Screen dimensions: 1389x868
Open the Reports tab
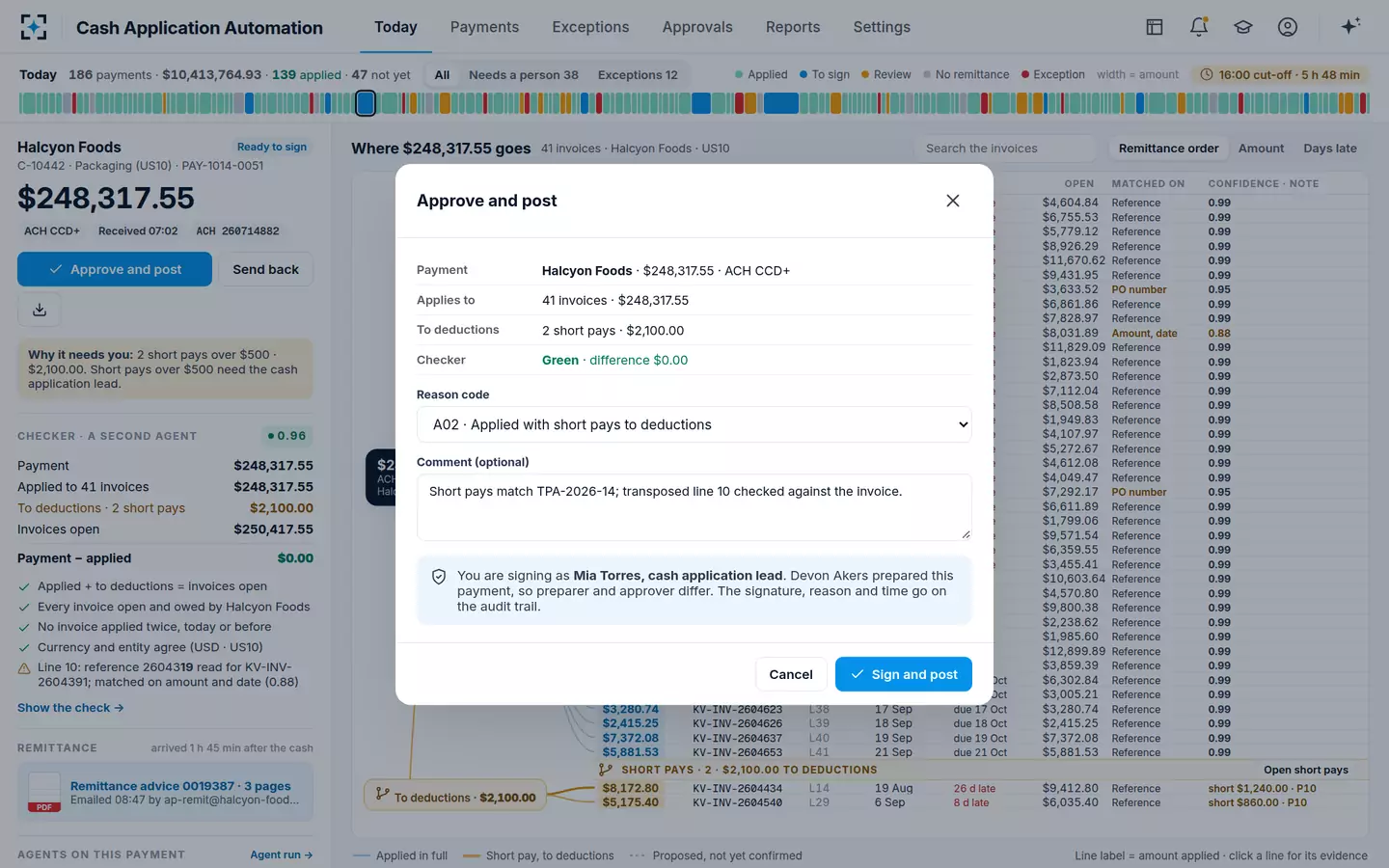click(x=793, y=27)
